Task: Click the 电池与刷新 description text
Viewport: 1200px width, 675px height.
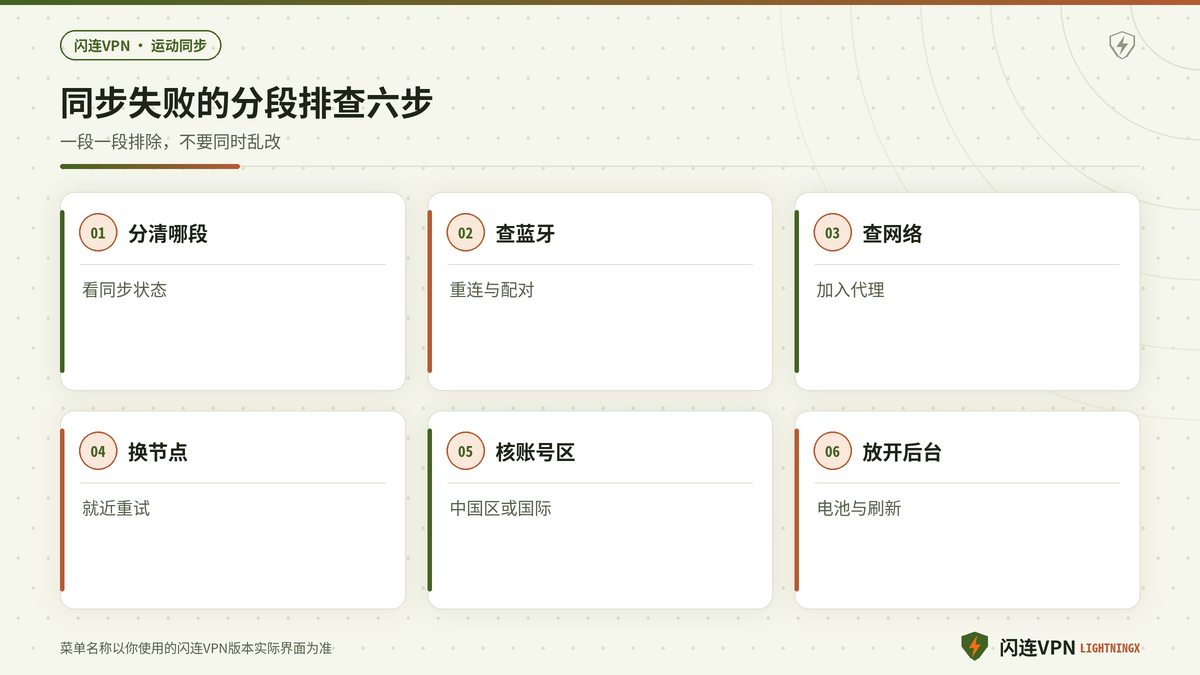Action: 858,508
